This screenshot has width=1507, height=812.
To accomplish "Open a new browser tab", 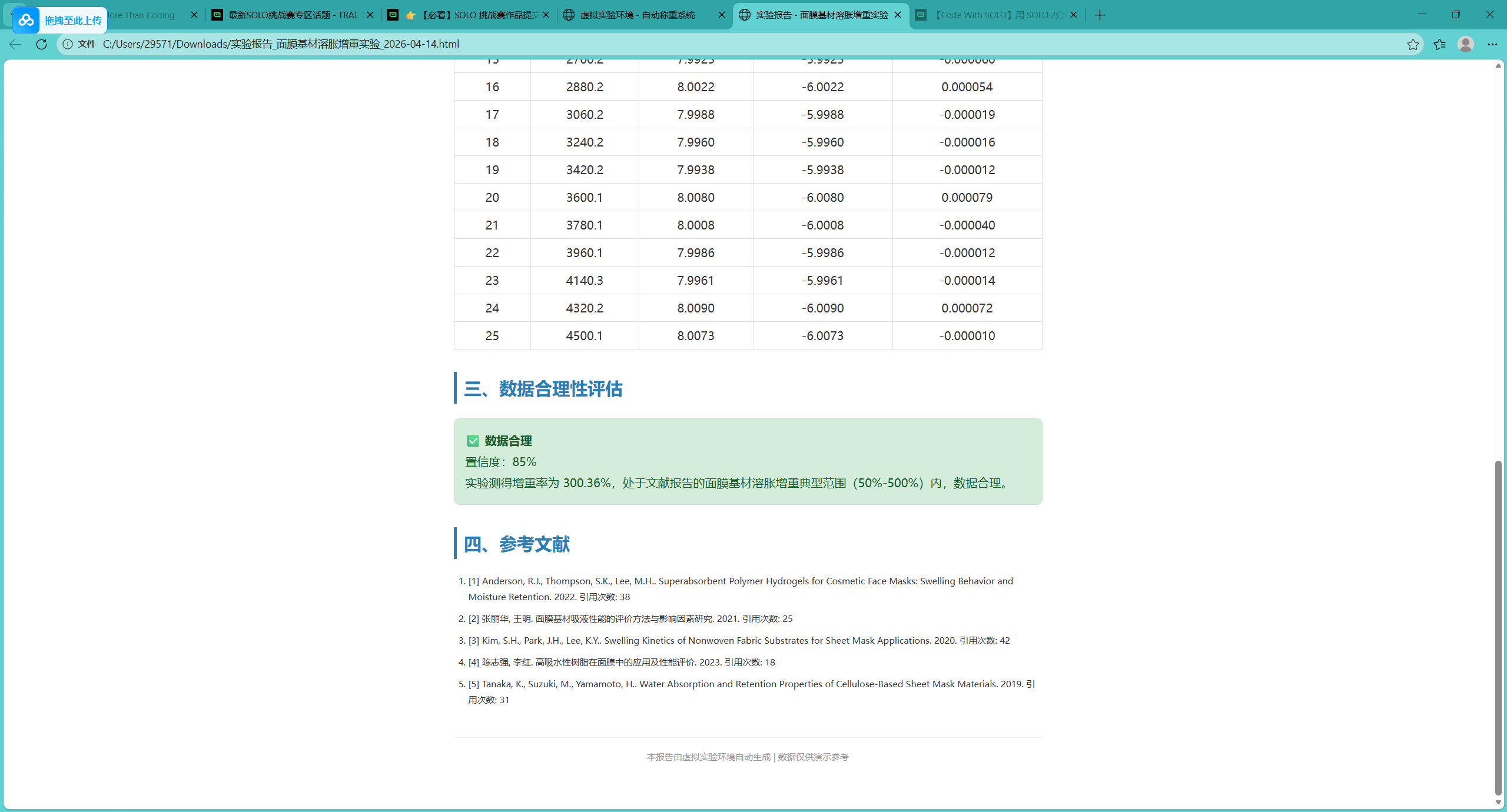I will click(x=1100, y=15).
